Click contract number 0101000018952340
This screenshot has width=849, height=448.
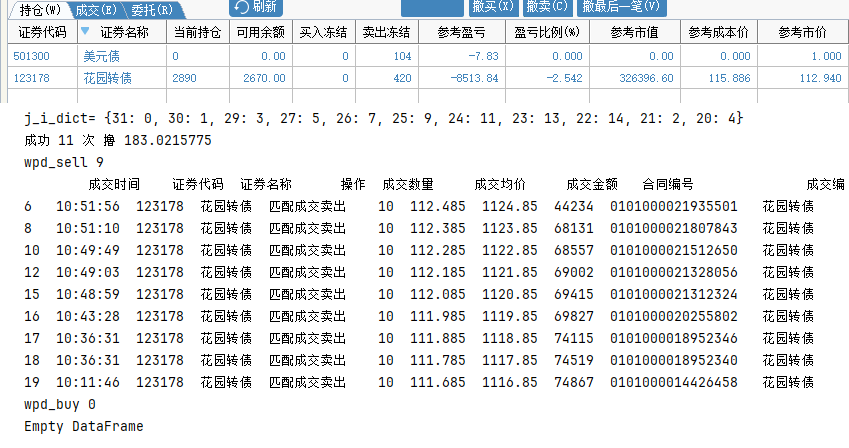[674, 360]
